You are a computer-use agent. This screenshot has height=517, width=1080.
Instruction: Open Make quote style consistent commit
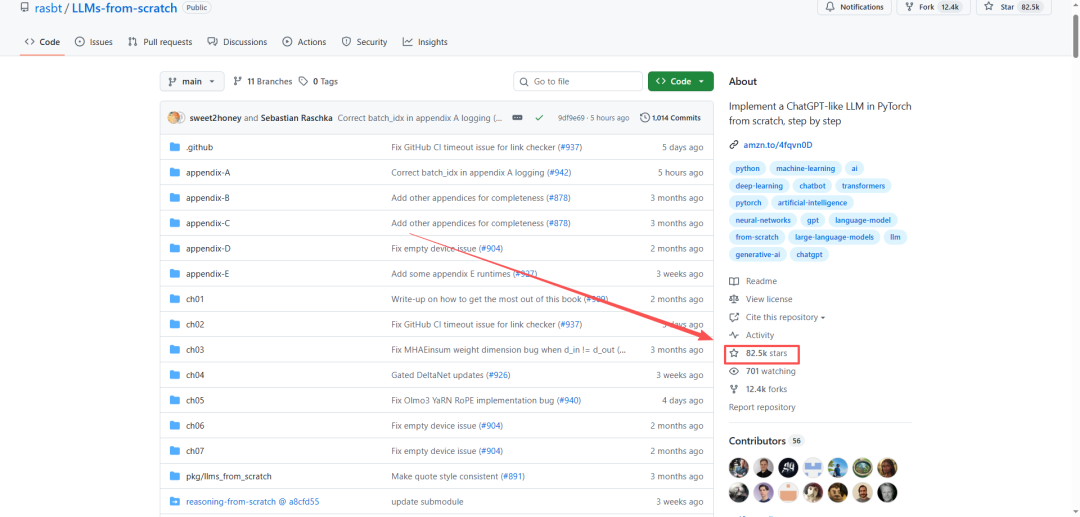coord(444,476)
